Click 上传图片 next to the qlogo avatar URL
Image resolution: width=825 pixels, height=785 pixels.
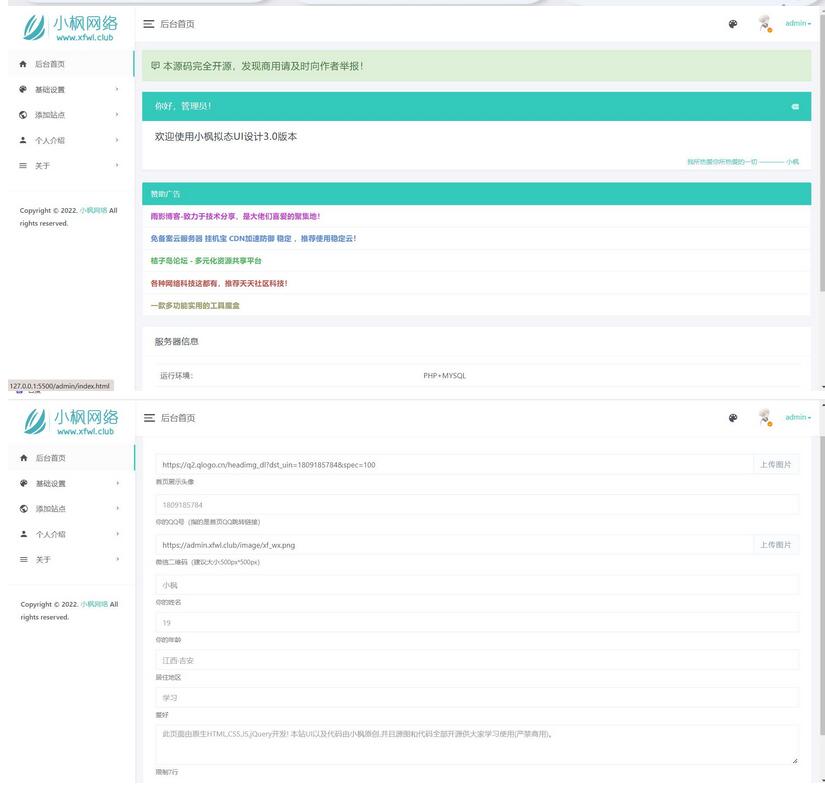click(775, 465)
